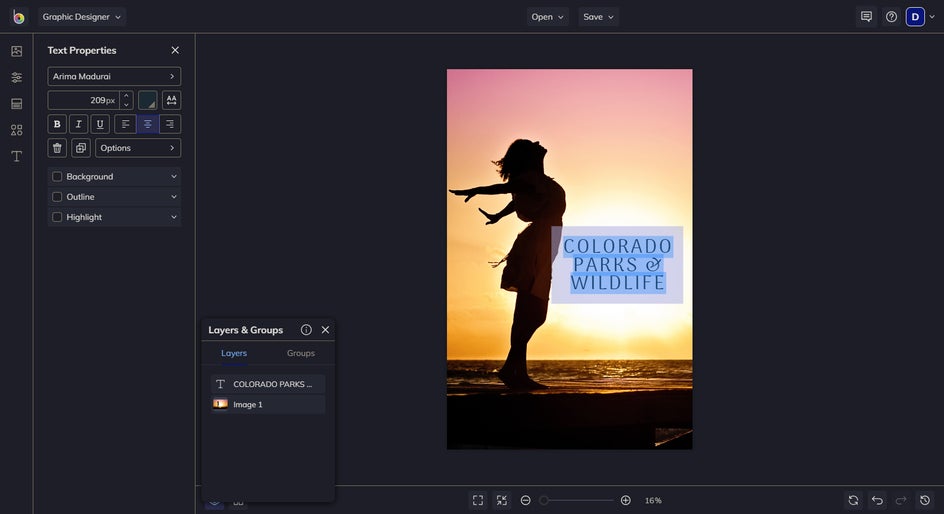Open the help question mark icon
The height and width of the screenshot is (514, 944).
tap(892, 17)
